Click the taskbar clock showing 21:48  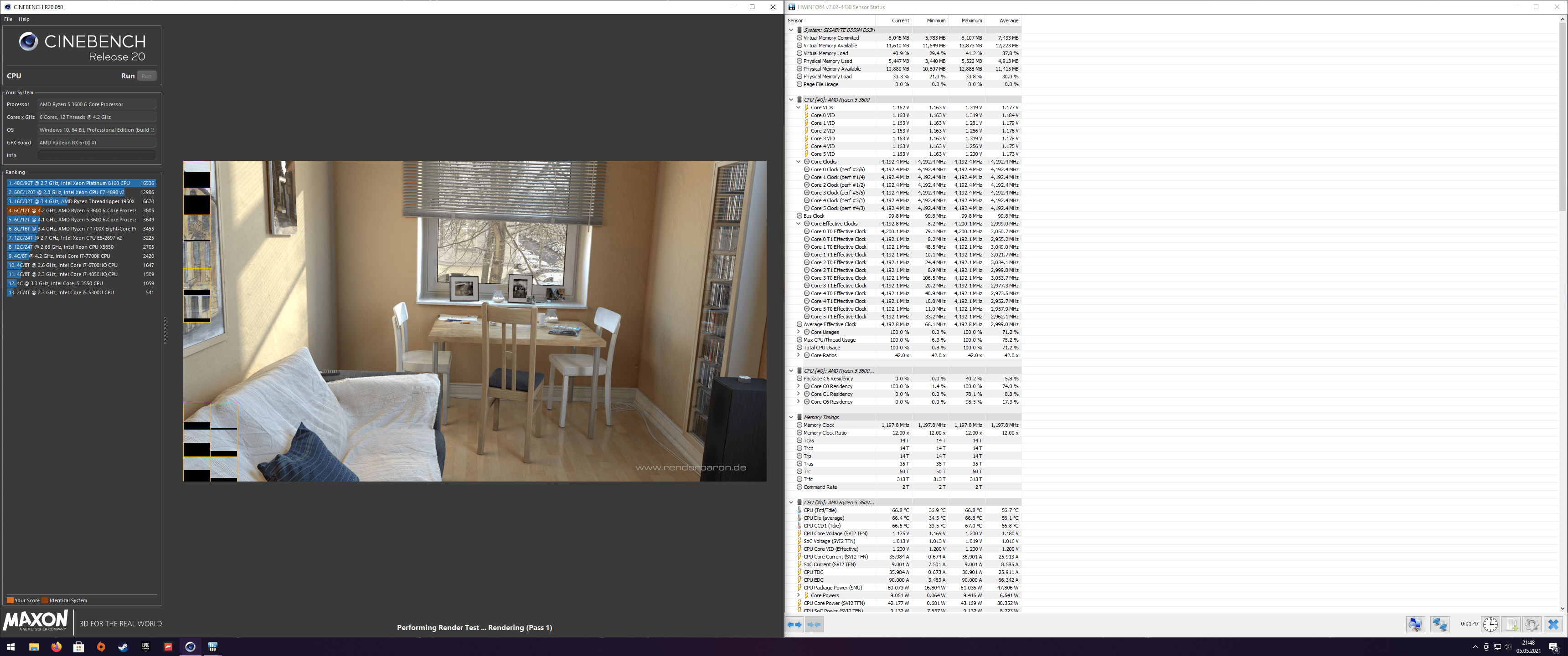pos(1528,647)
